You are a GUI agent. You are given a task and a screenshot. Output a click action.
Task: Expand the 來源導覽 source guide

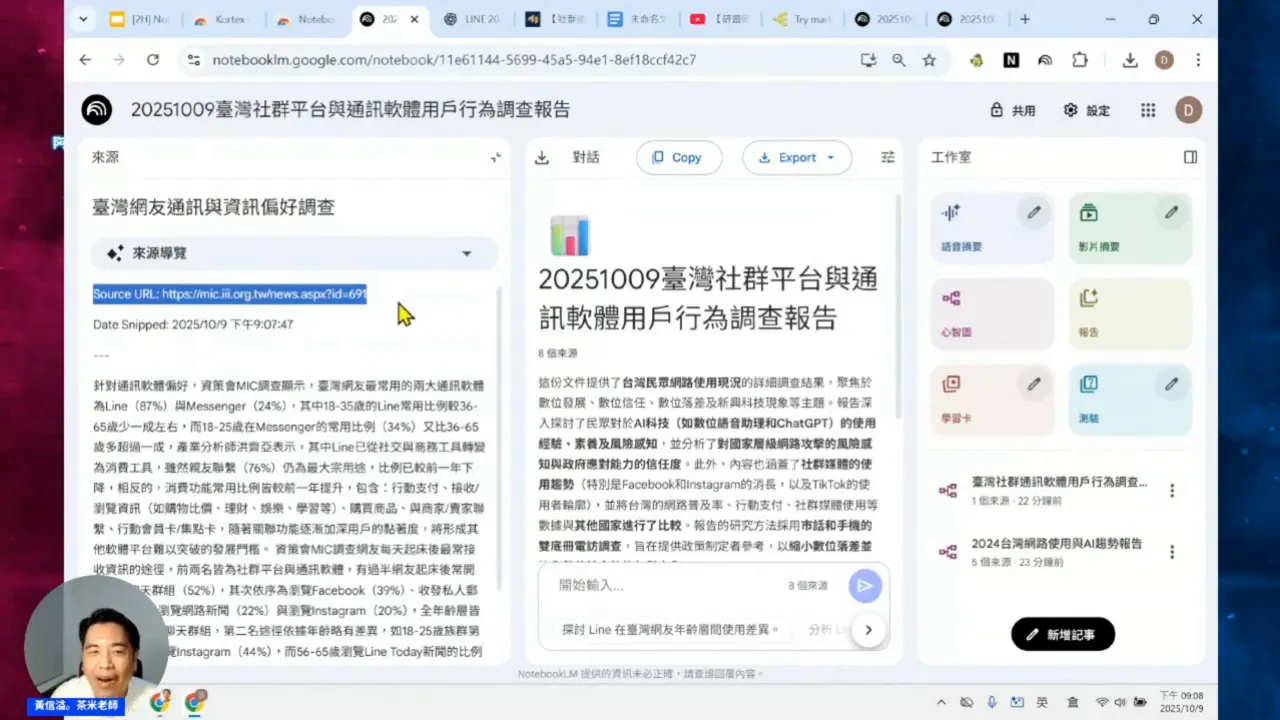tap(294, 253)
